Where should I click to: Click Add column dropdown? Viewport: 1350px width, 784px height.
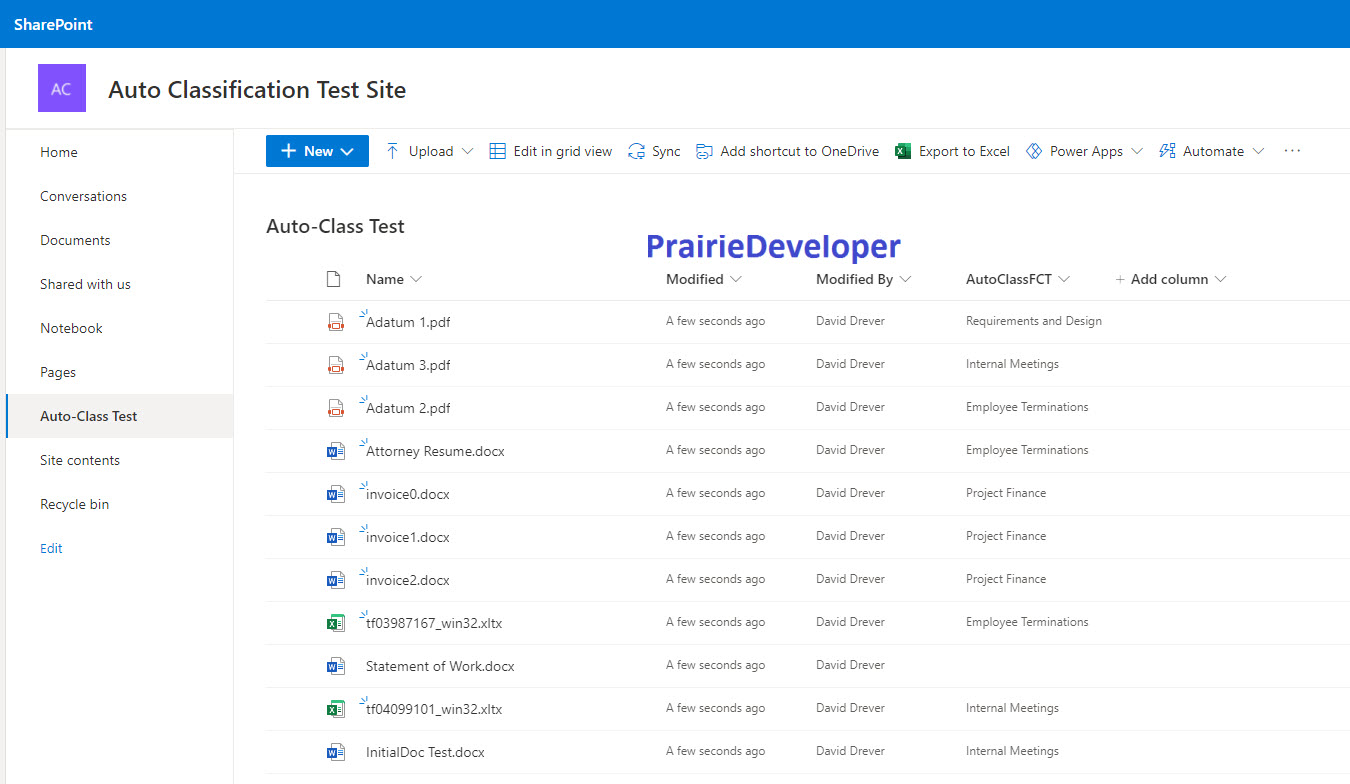1171,279
